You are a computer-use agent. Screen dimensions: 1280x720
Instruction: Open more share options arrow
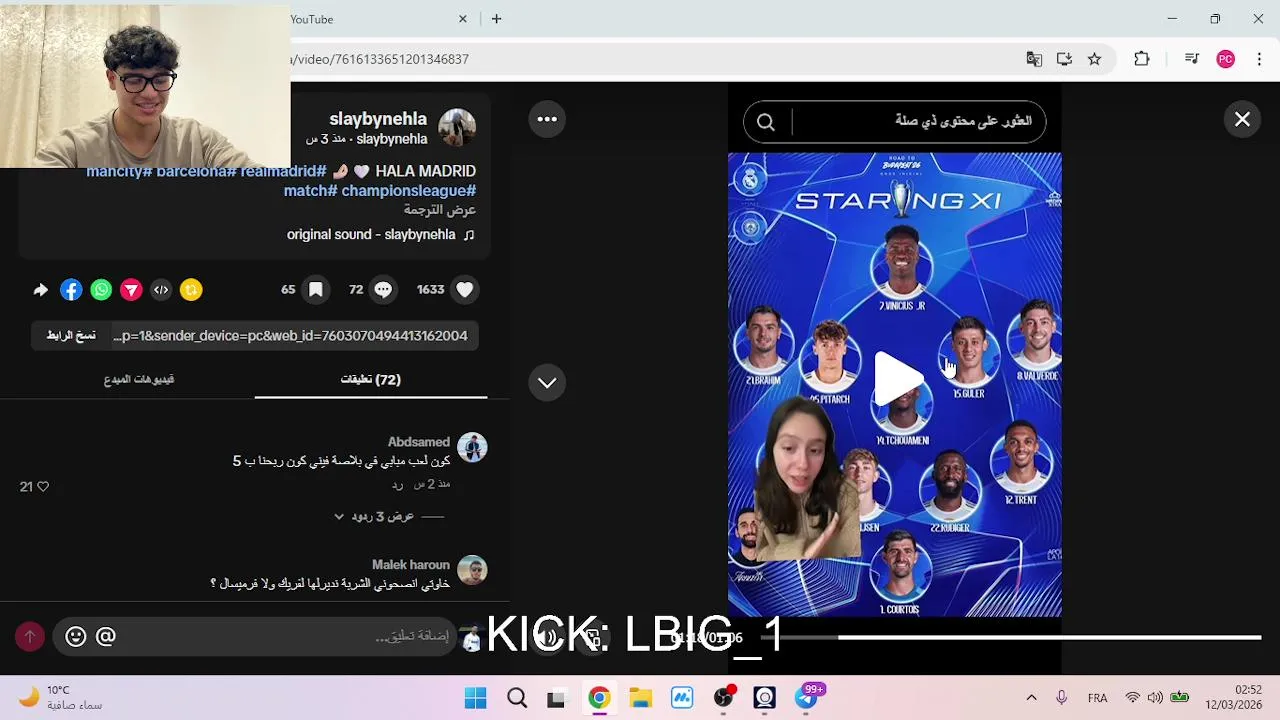(x=41, y=290)
